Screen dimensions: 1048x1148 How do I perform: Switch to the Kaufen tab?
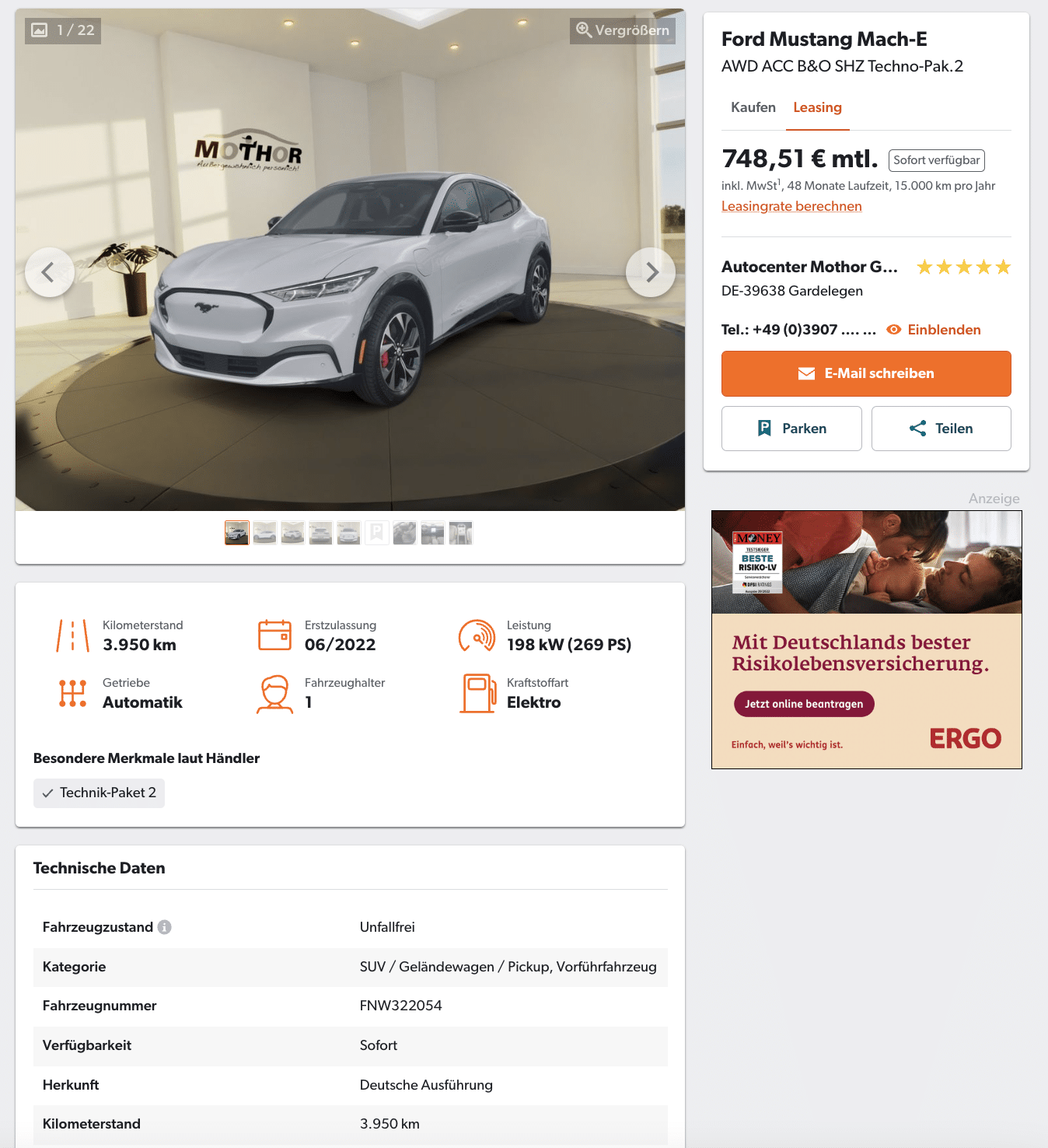pyautogui.click(x=753, y=107)
